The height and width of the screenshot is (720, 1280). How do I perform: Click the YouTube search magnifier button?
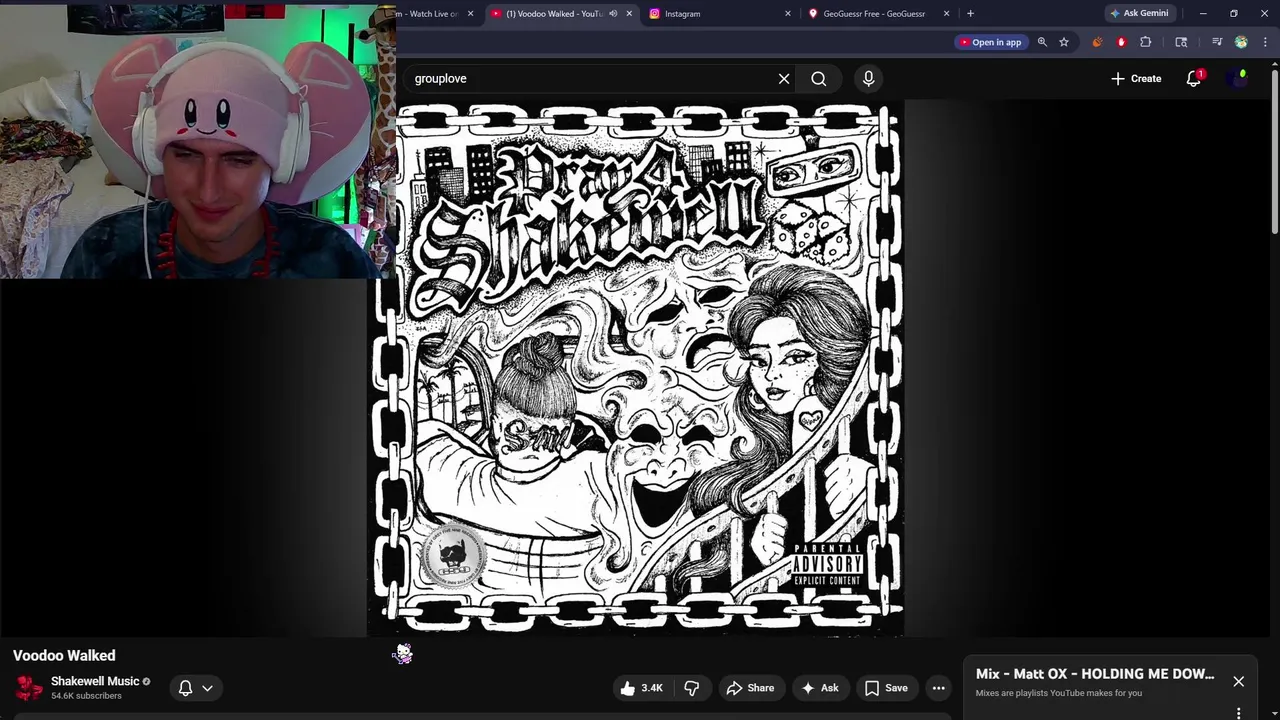click(x=819, y=79)
